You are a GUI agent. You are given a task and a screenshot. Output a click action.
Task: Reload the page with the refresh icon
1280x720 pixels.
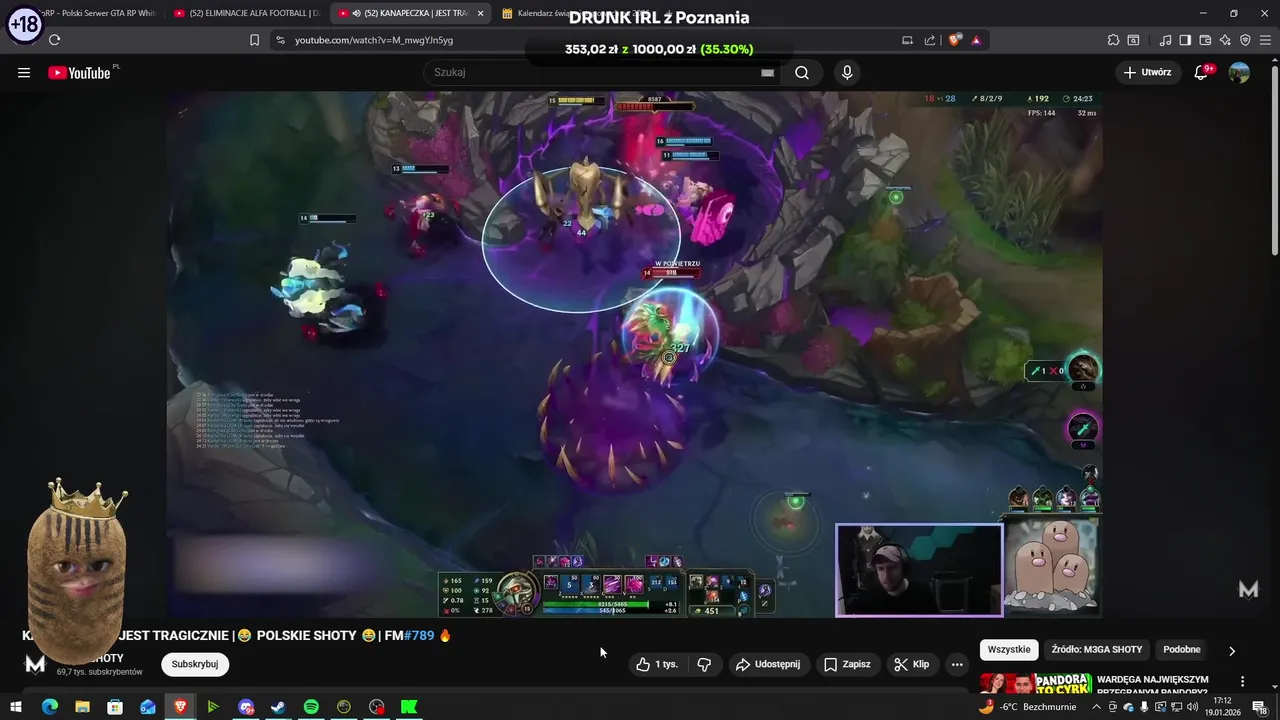54,40
